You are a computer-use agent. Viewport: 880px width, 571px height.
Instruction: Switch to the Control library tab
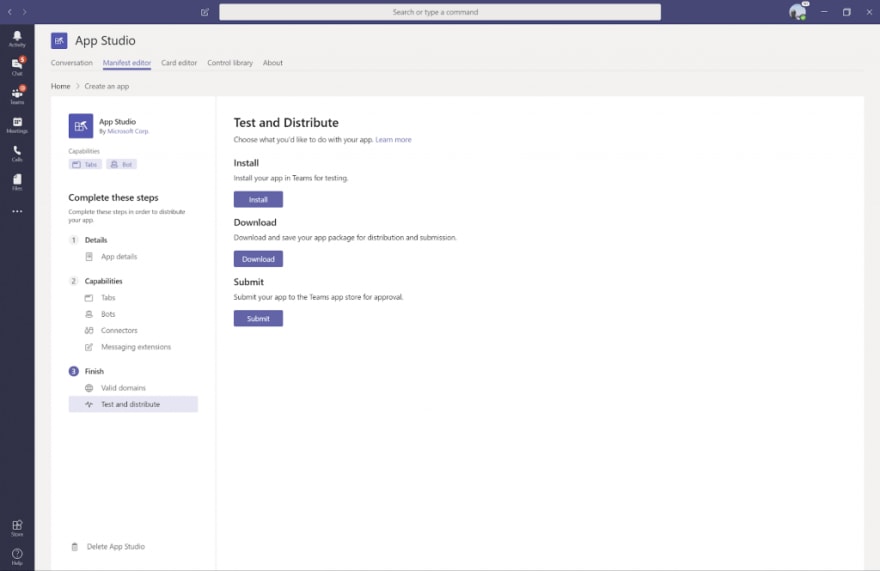[230, 63]
